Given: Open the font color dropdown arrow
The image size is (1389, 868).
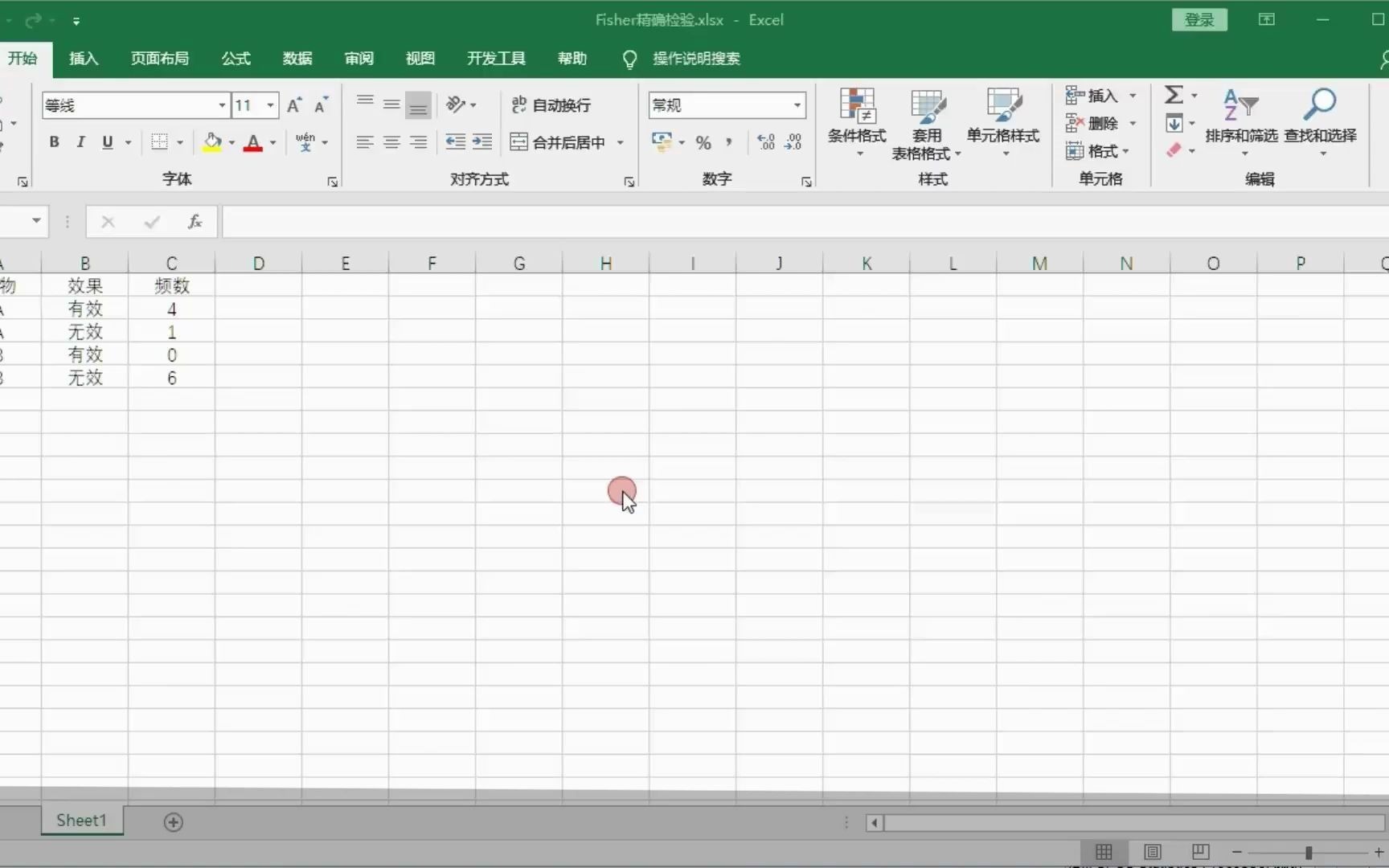Looking at the screenshot, I should [273, 143].
